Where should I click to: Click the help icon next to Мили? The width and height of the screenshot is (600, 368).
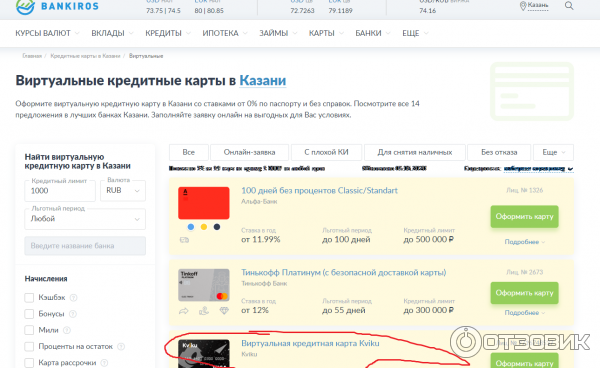[67, 330]
